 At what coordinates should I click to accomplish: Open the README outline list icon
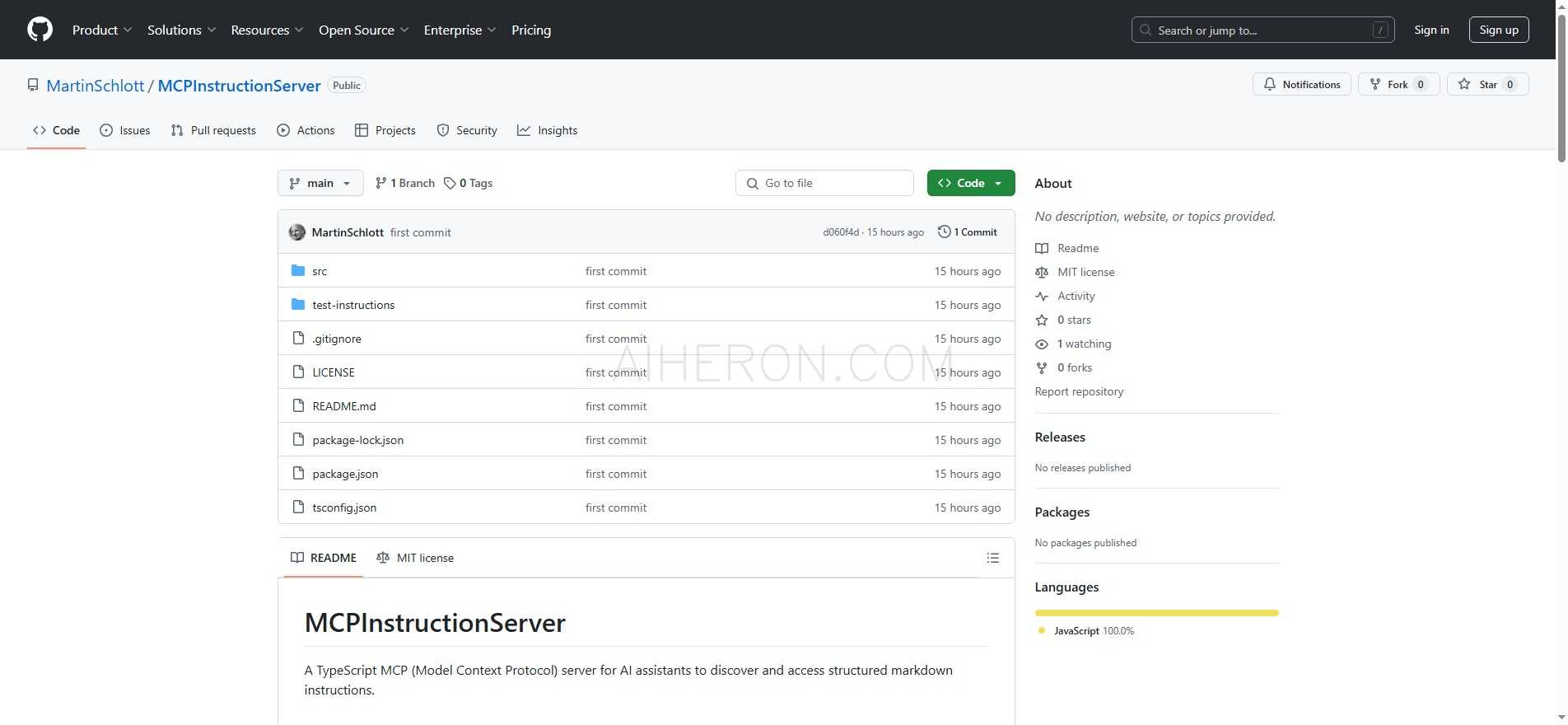(x=993, y=558)
